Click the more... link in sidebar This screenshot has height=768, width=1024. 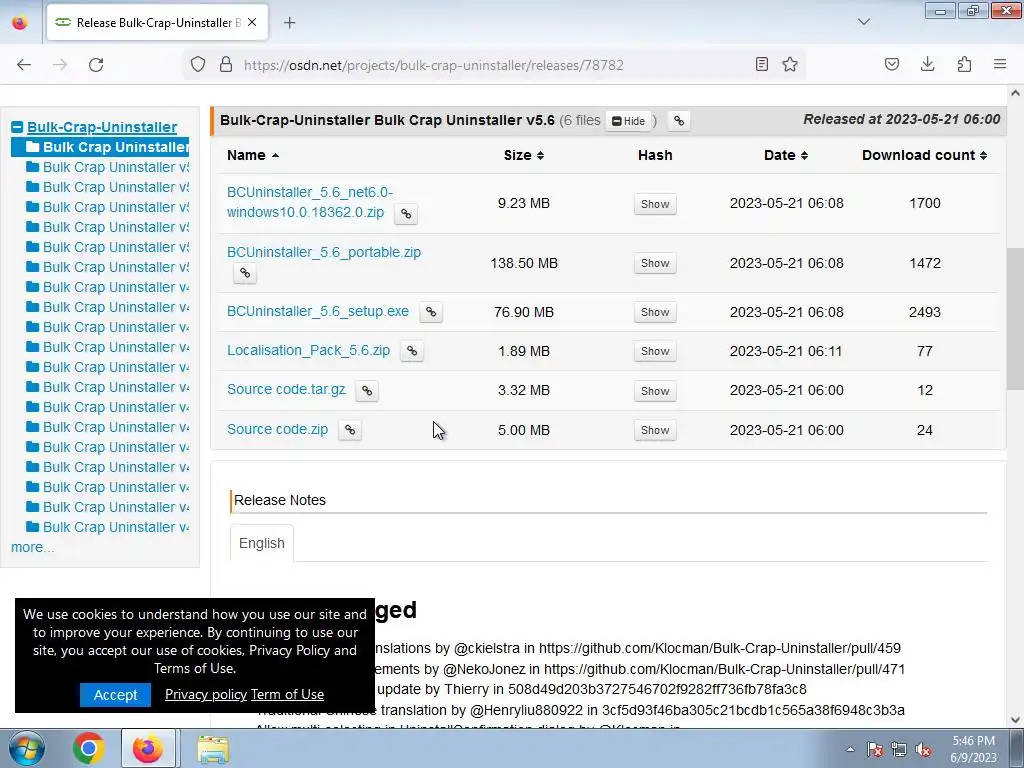[x=32, y=547]
